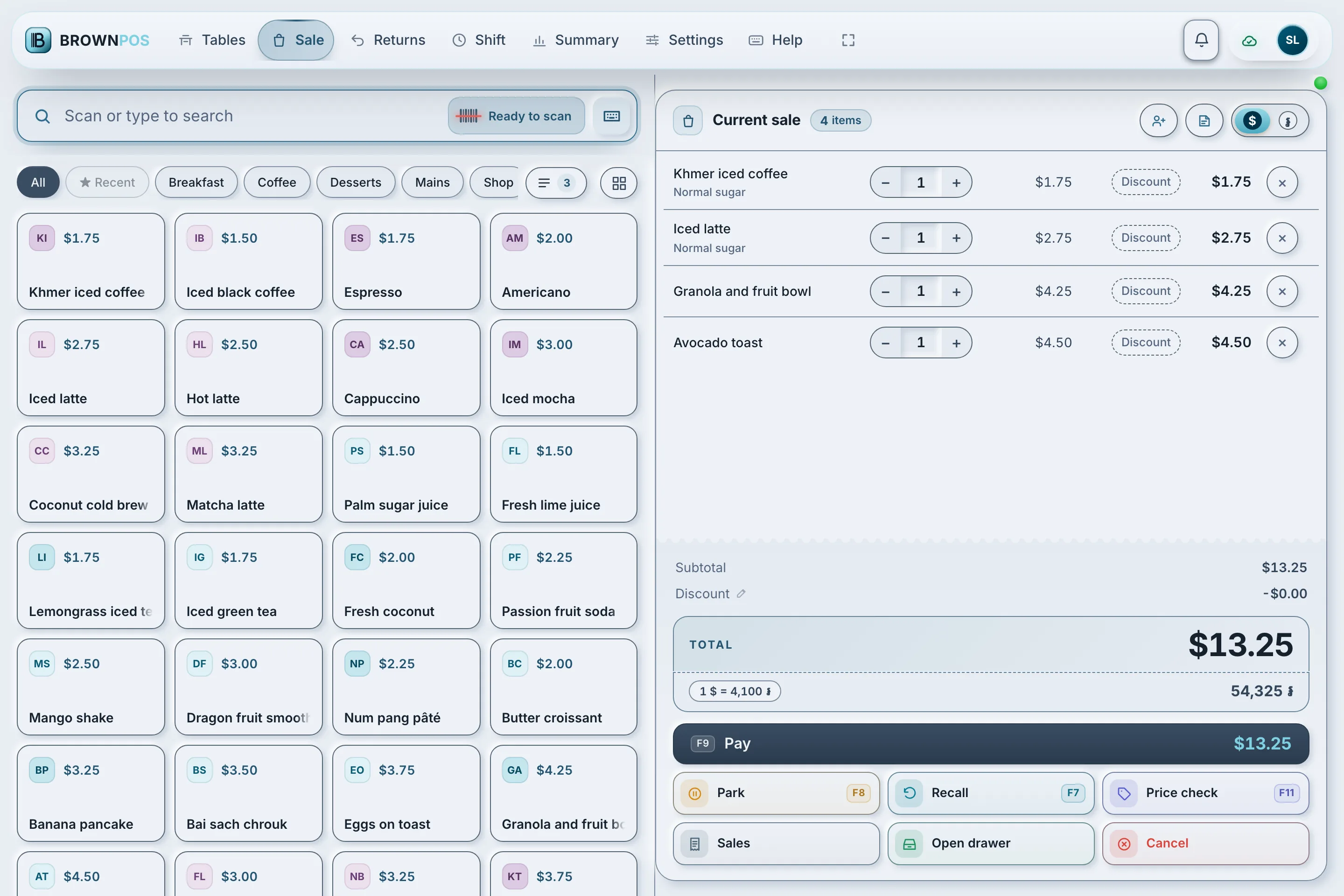Remove Khmer iced coffee from sale
The width and height of the screenshot is (1344, 896).
point(1282,182)
